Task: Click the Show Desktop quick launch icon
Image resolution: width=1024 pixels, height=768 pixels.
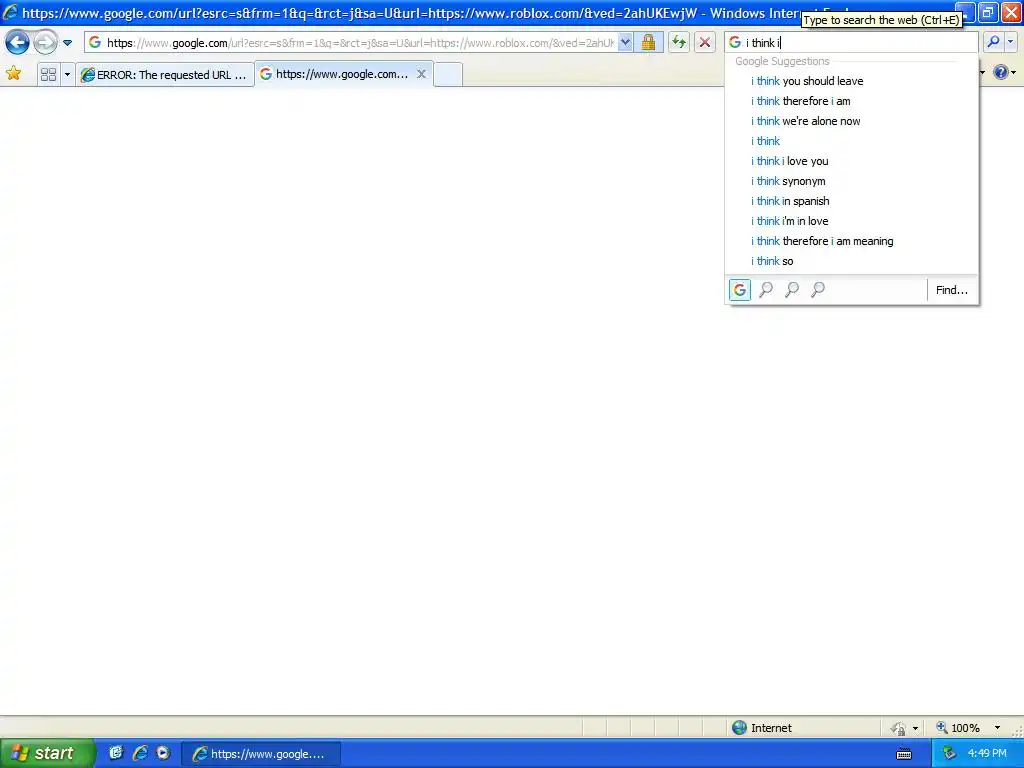Action: [116, 753]
